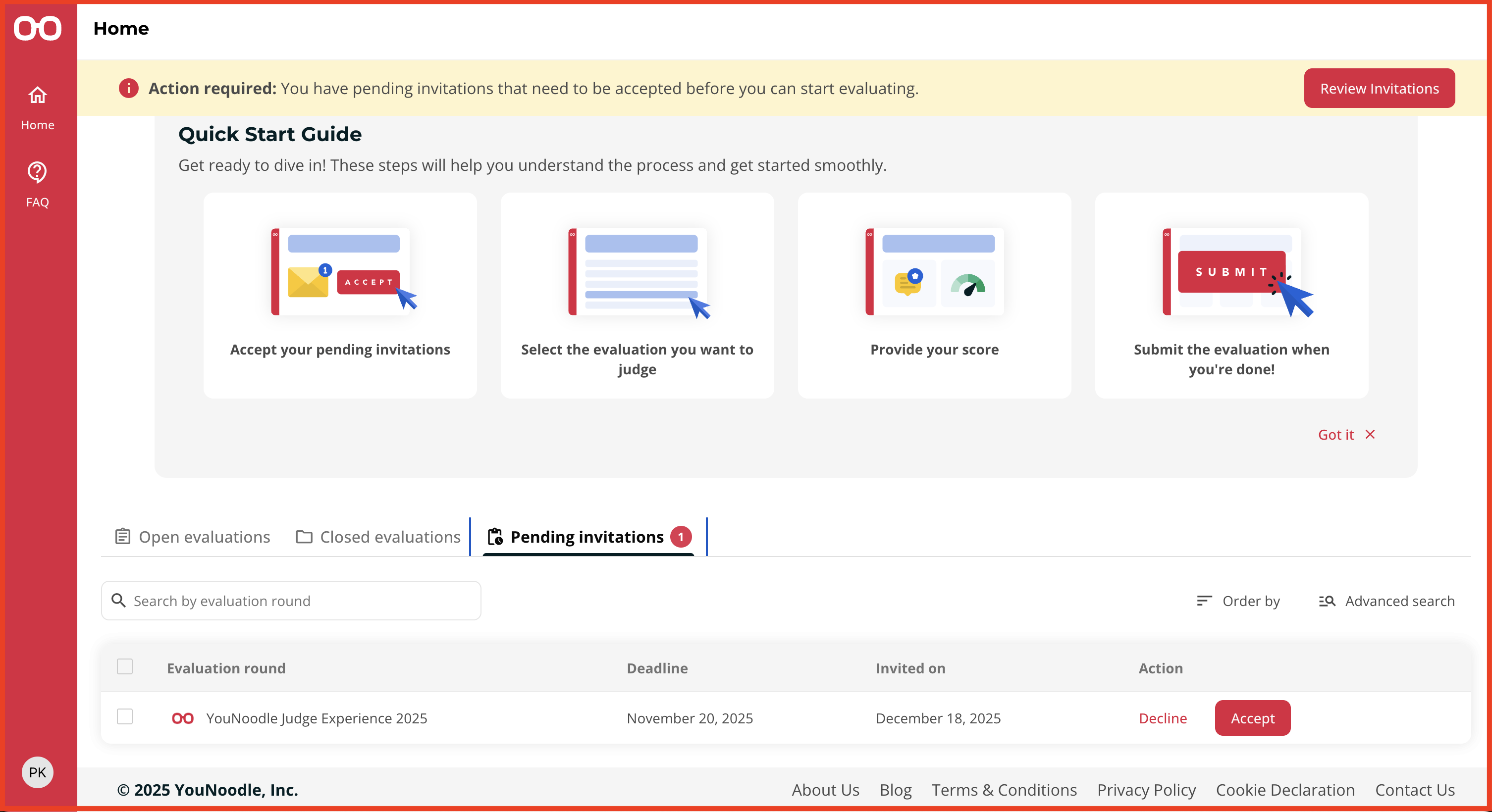Image resolution: width=1492 pixels, height=812 pixels.
Task: Click the Advanced search icon
Action: [x=1327, y=601]
